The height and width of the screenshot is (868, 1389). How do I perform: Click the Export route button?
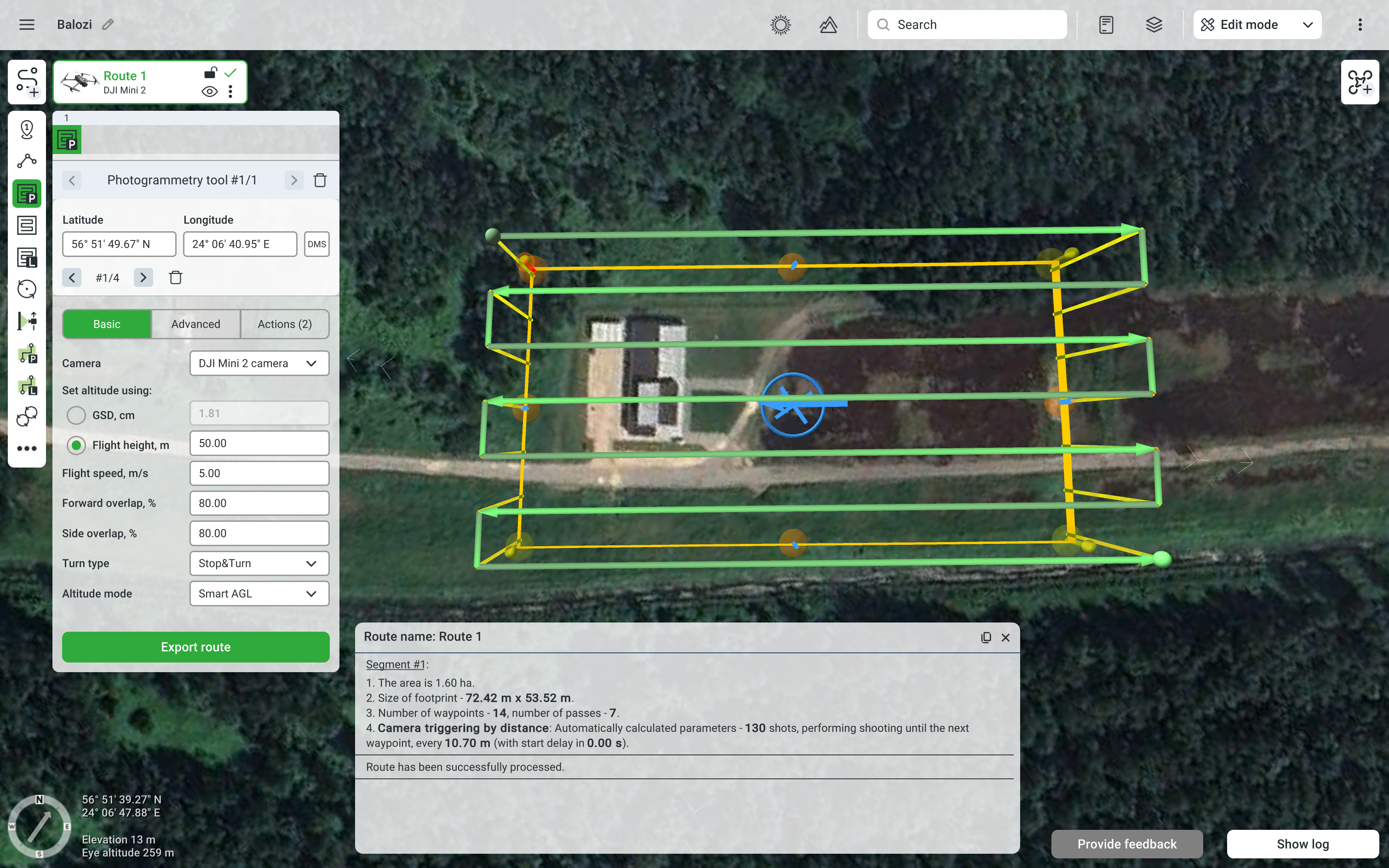pyautogui.click(x=195, y=647)
